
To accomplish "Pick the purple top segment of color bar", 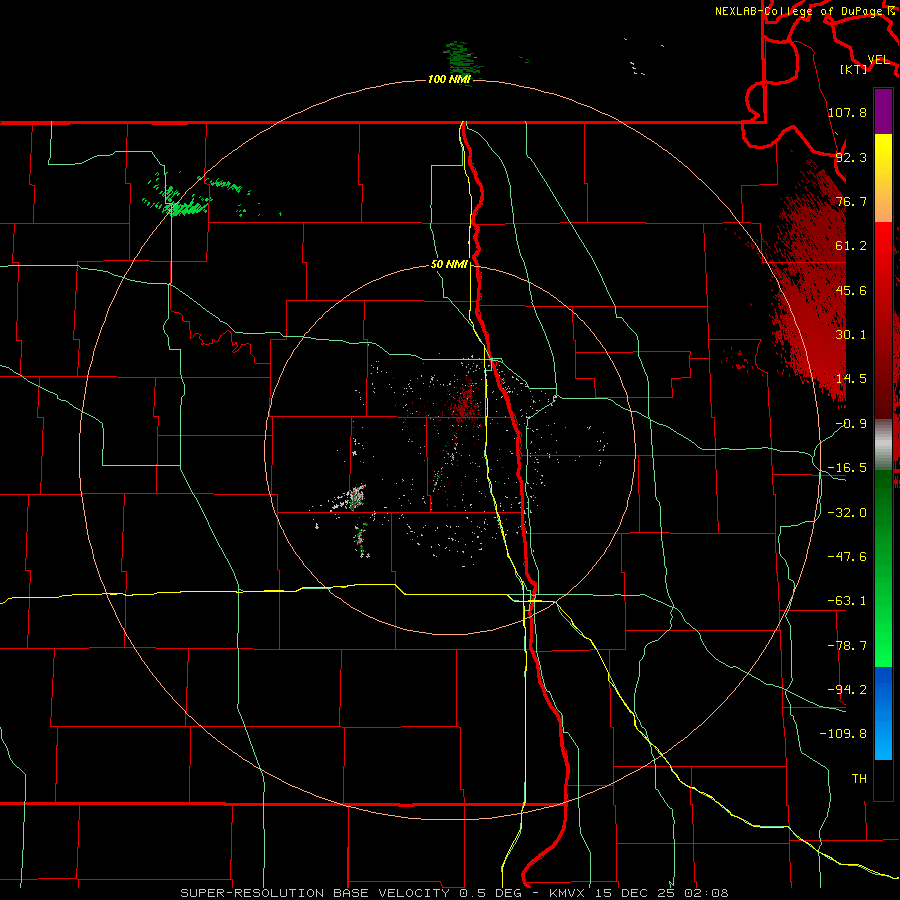I will [x=883, y=111].
